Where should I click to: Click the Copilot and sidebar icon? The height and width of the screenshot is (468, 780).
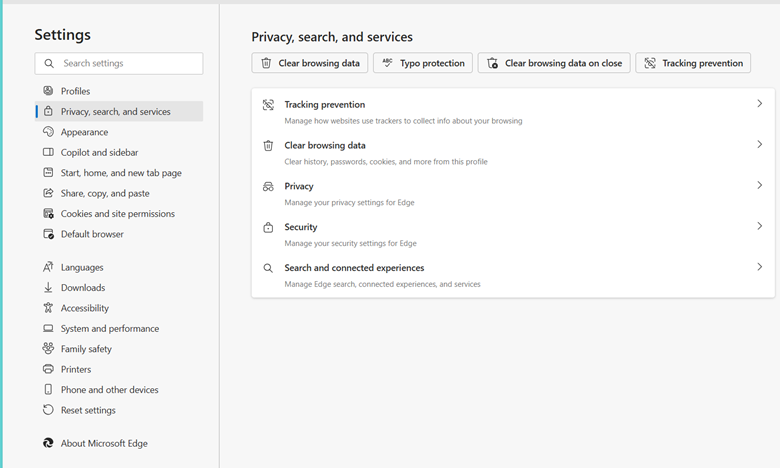[48, 152]
